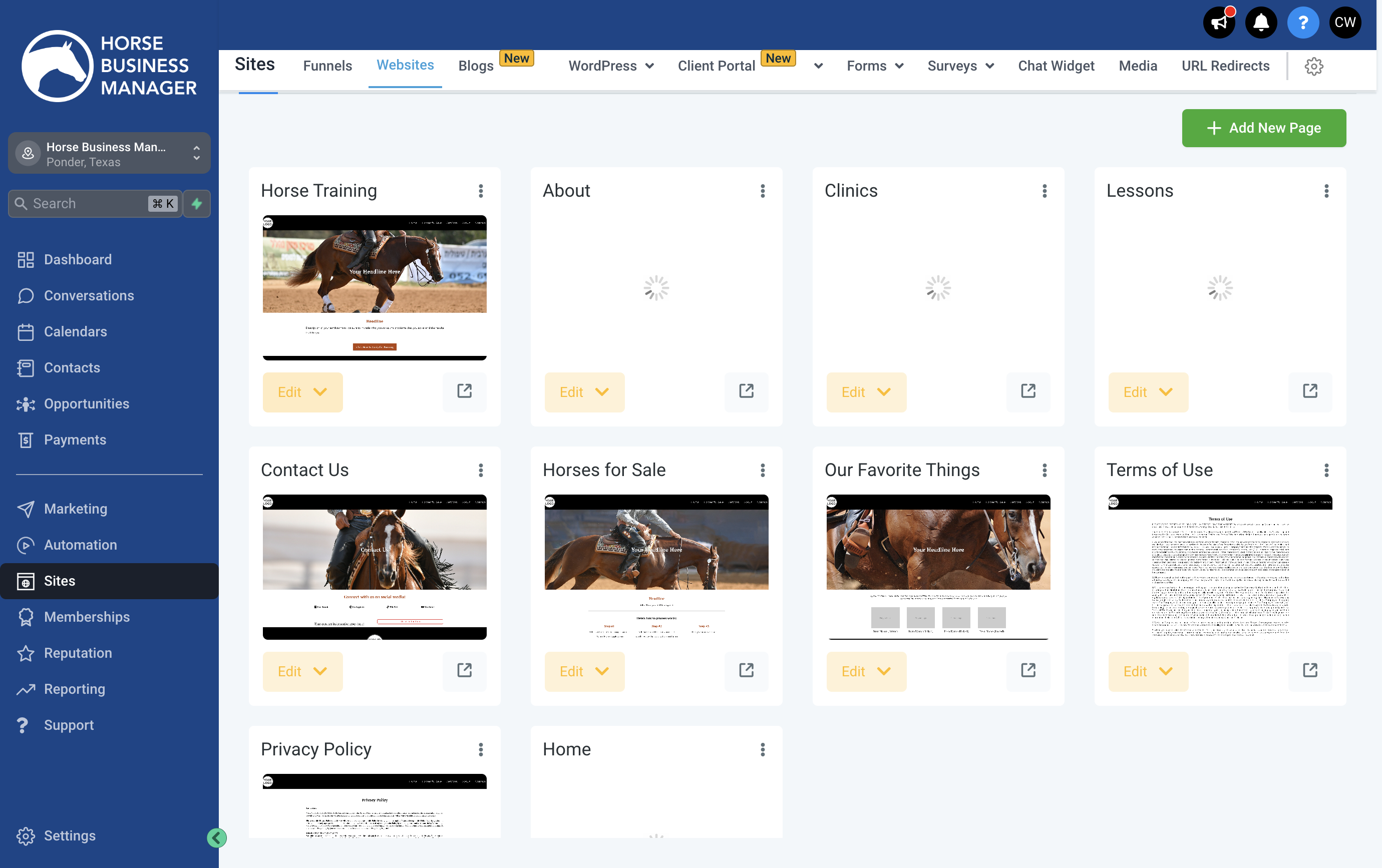The image size is (1382, 868).
Task: Open the URL Redirects tab
Action: [1225, 66]
